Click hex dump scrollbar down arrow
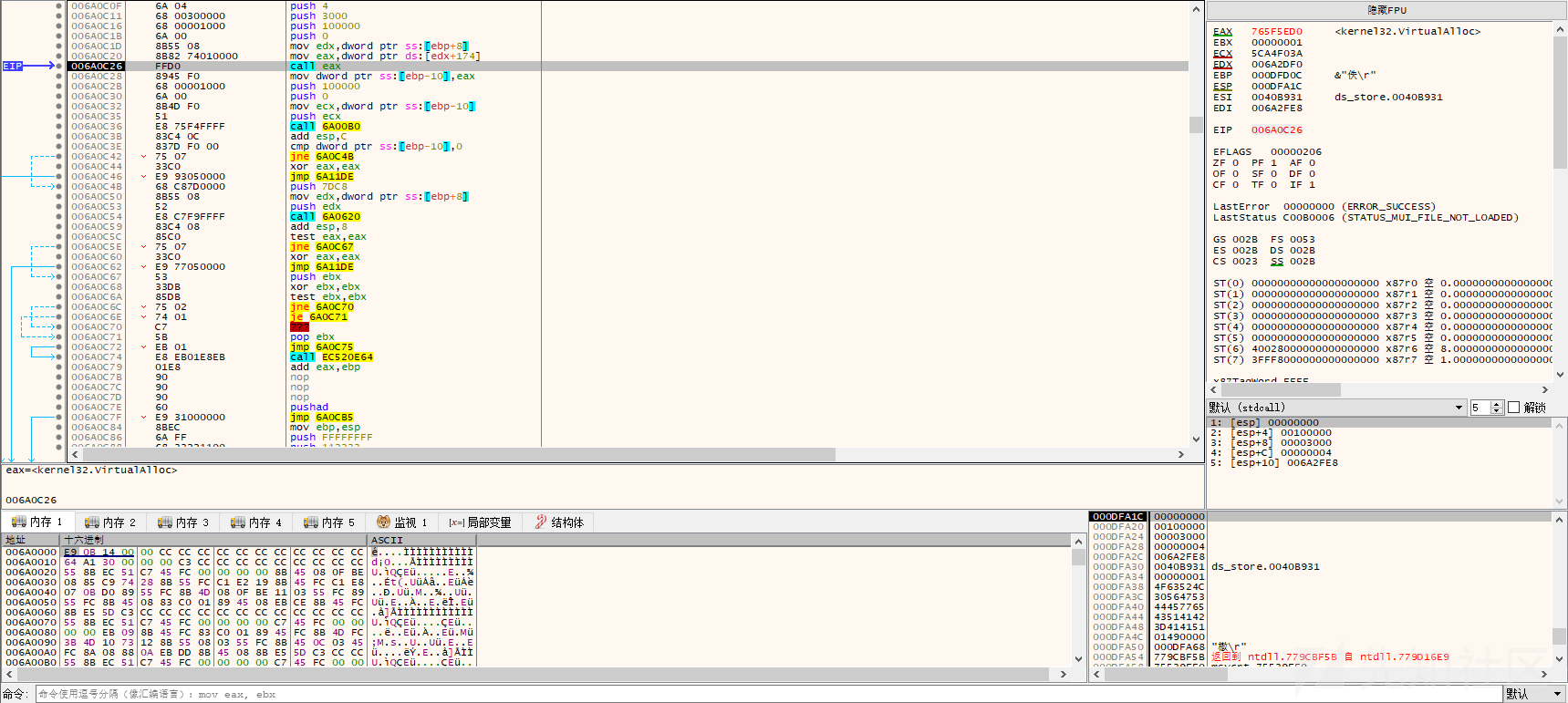This screenshot has width=1568, height=703. click(1078, 659)
